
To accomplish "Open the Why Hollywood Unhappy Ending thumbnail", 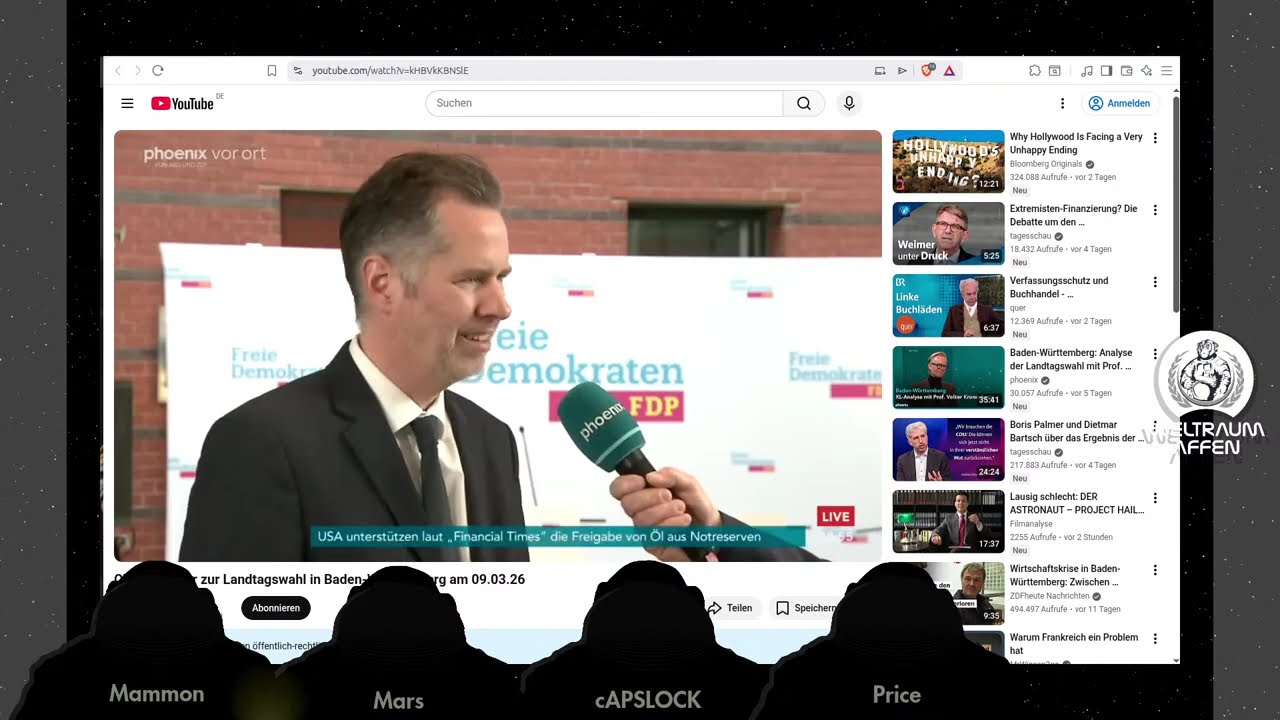I will pyautogui.click(x=948, y=161).
